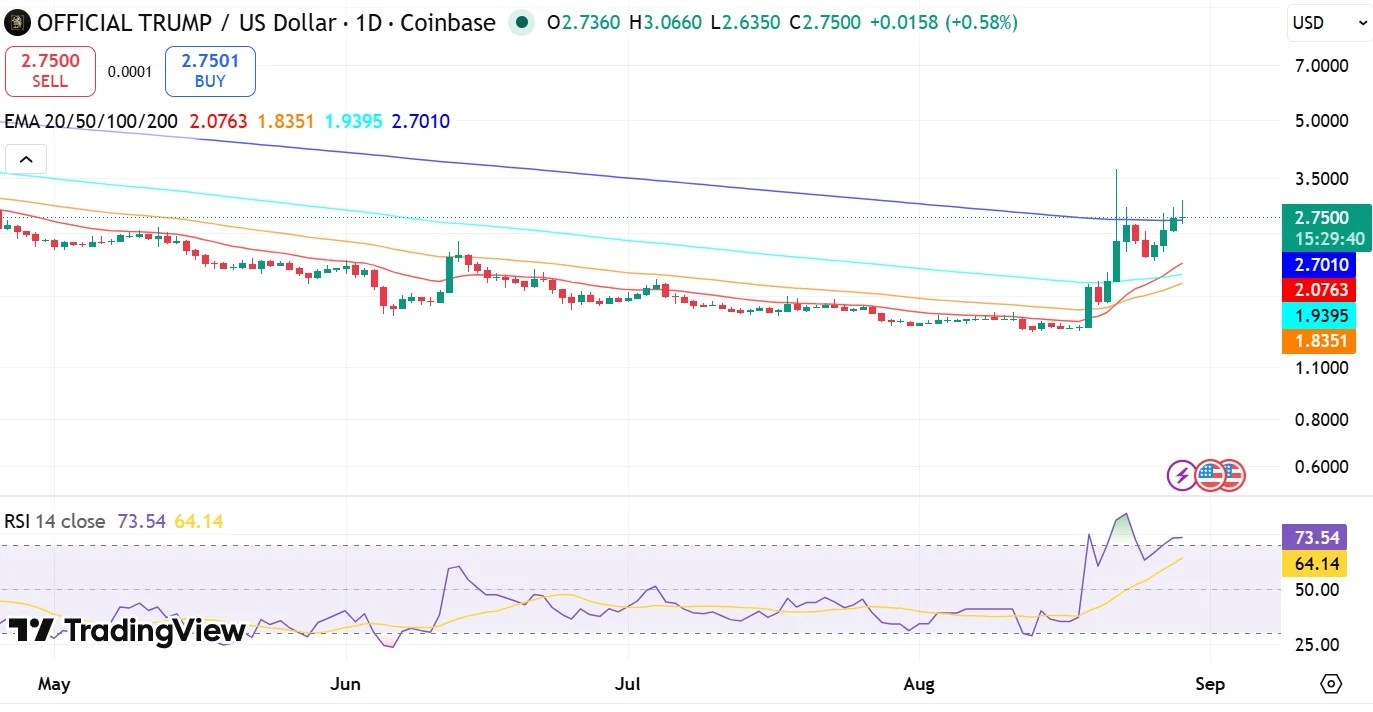Screen dimensions: 1373x712
Task: Click the OFFICIAL TRUMP / US Dollar symbol title
Action: point(266,22)
